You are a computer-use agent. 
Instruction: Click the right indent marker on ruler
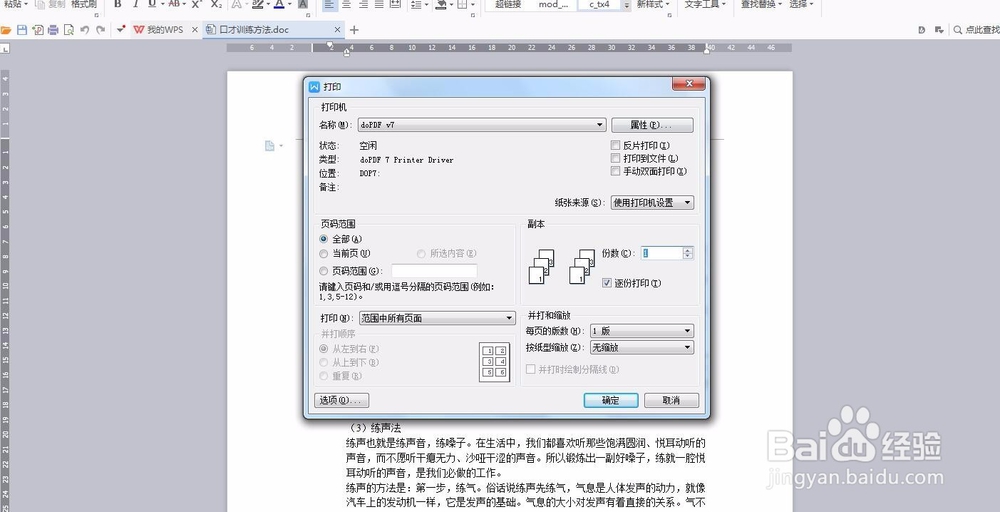pyautogui.click(x=707, y=49)
